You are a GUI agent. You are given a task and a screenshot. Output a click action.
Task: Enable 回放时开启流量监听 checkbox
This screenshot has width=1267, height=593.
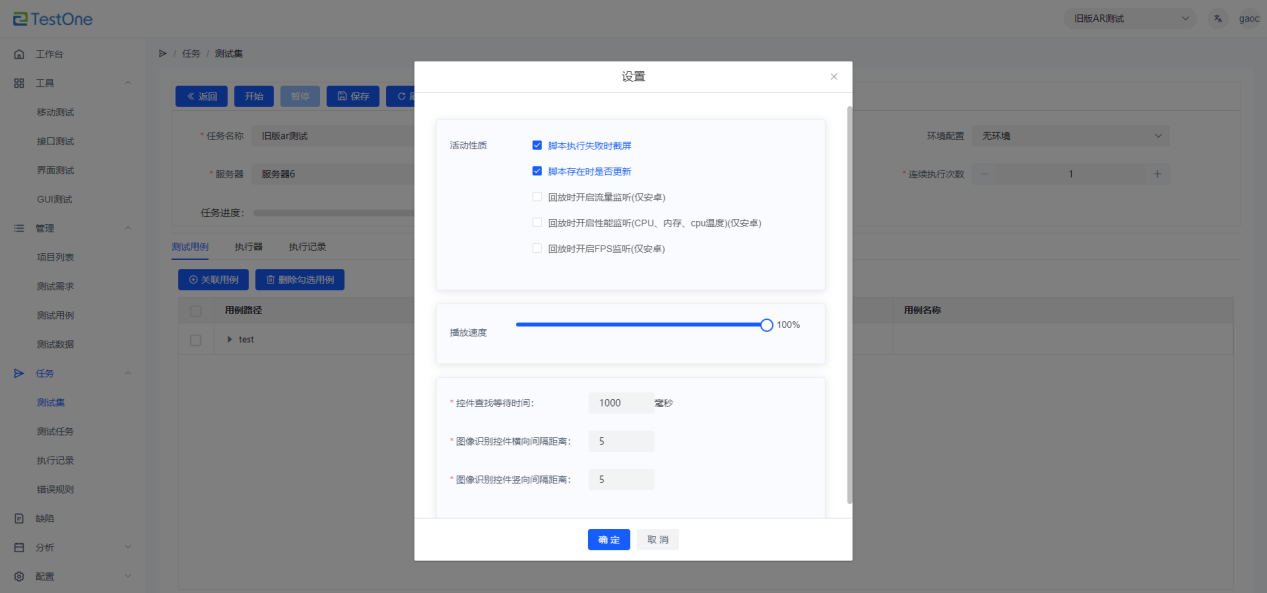click(537, 197)
